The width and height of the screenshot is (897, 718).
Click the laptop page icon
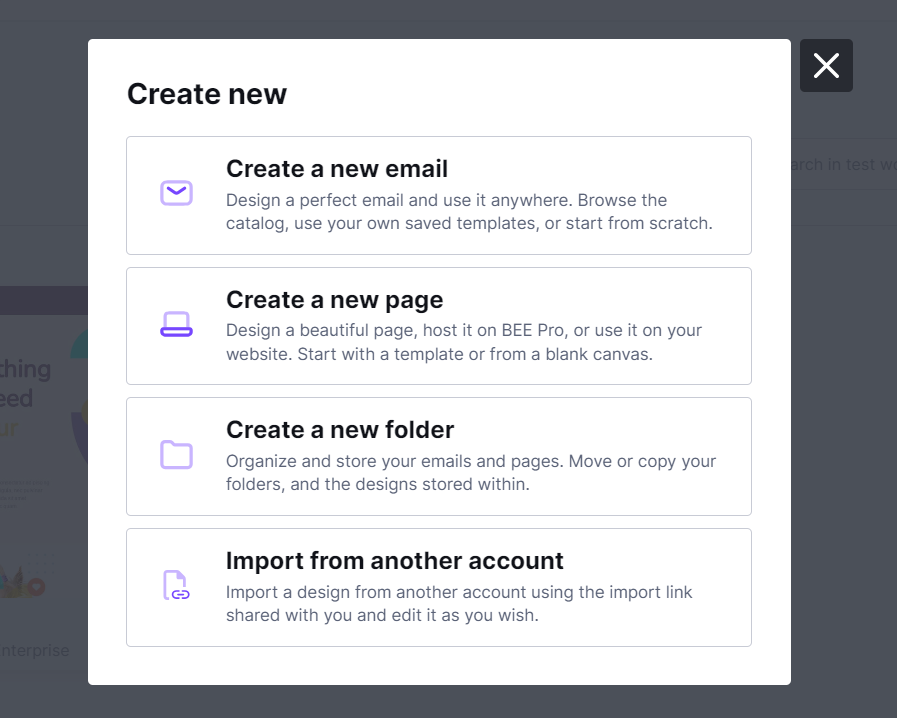pos(176,324)
